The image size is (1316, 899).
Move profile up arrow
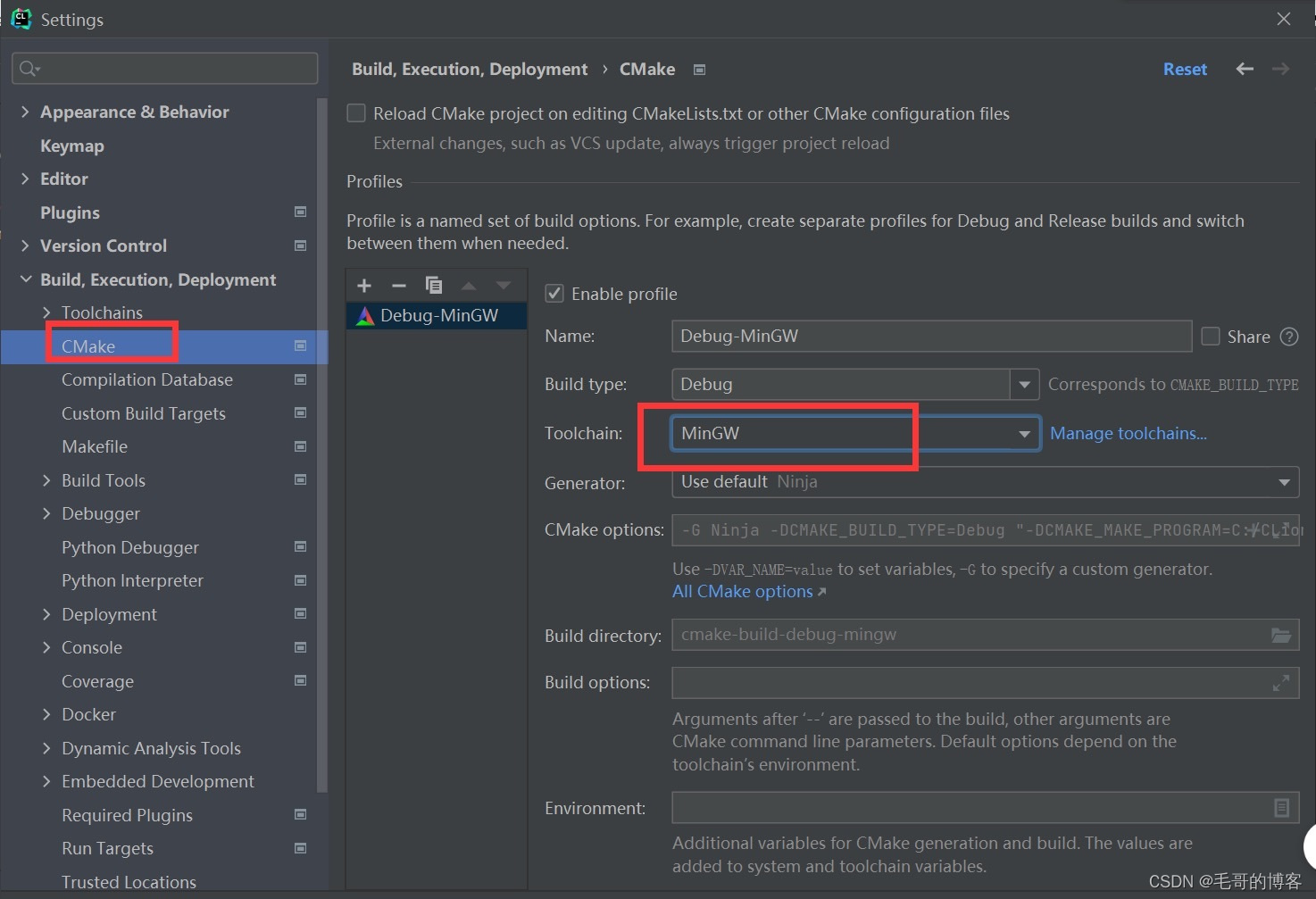click(x=469, y=286)
